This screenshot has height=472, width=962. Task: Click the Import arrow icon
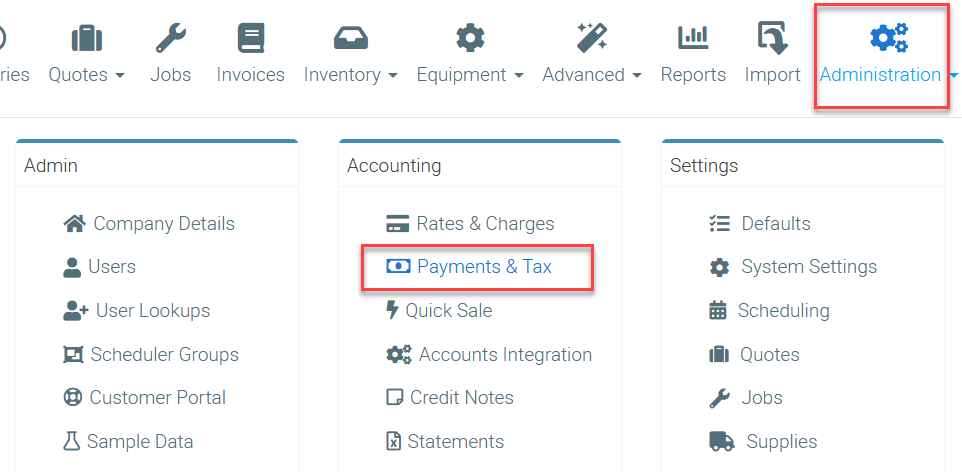772,38
